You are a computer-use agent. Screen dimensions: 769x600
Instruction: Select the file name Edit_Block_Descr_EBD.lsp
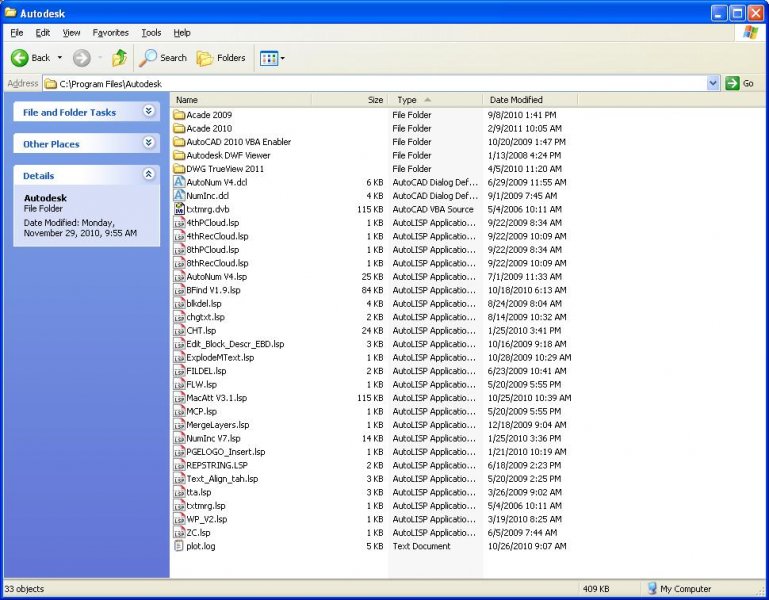[x=235, y=344]
